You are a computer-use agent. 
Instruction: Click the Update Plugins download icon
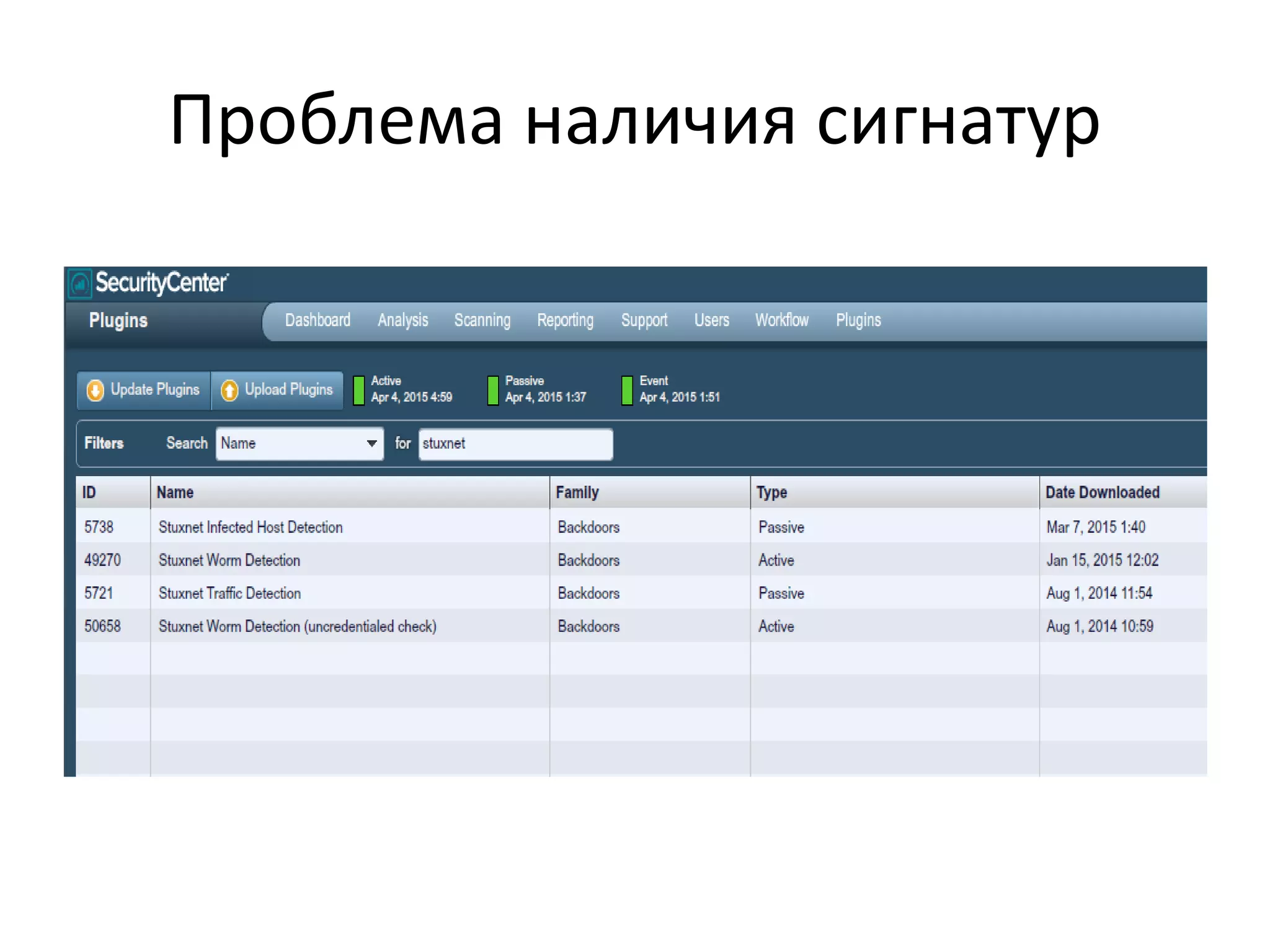(95, 390)
